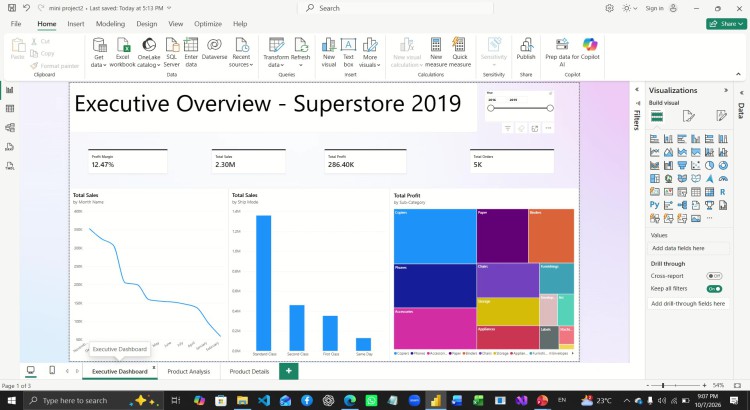The width and height of the screenshot is (750, 410).
Task: Click the Year slicer right handle
Action: (550, 108)
